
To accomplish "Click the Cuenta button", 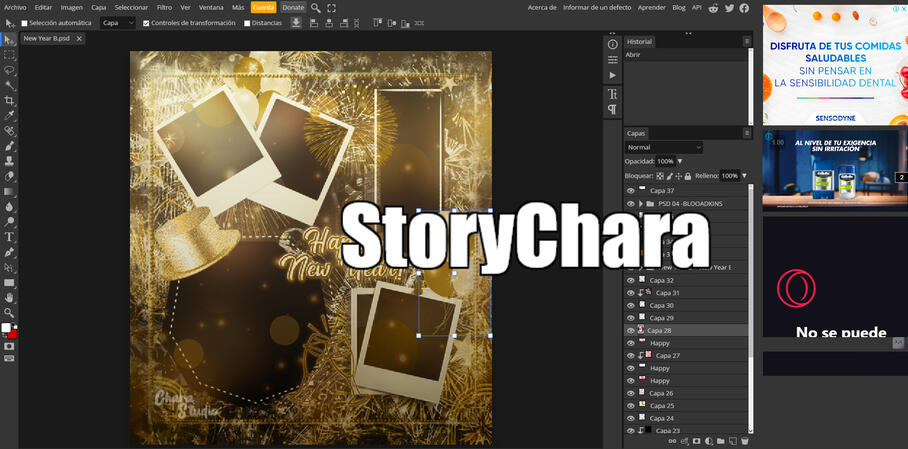I will coord(263,7).
